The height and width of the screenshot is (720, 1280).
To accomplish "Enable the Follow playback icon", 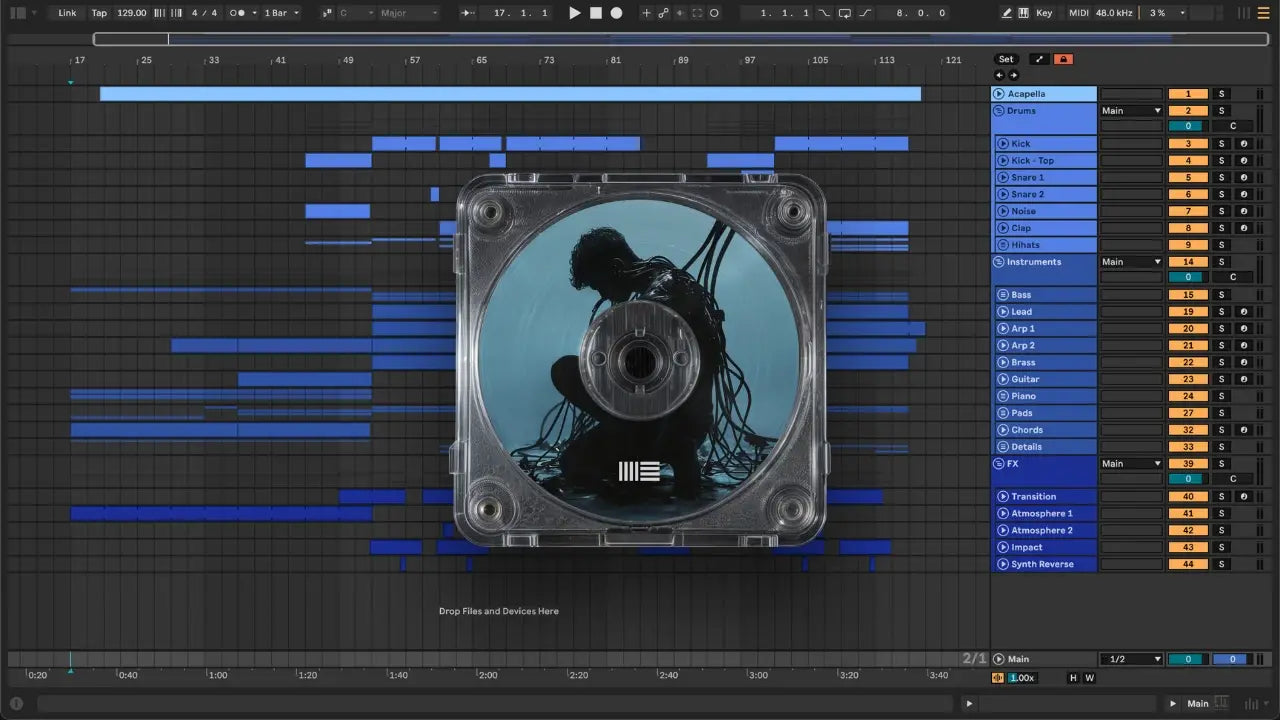I will pyautogui.click(x=467, y=13).
